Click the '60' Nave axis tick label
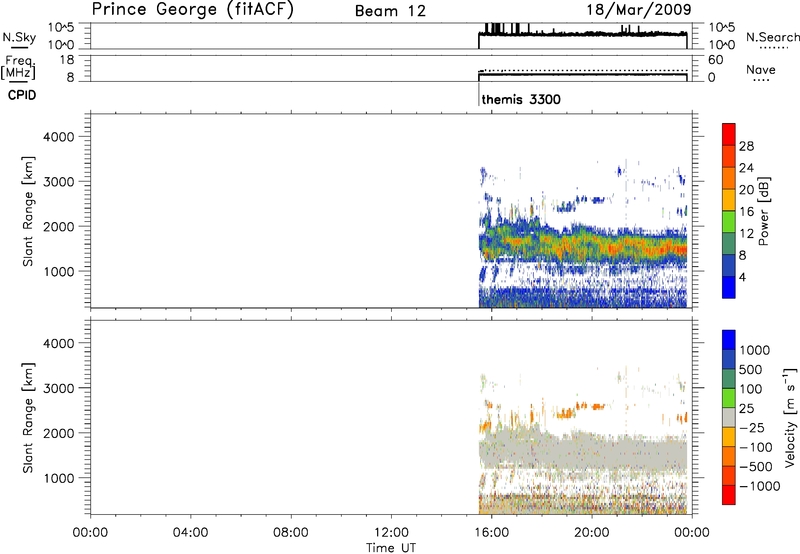The height and width of the screenshot is (554, 800). tap(715, 60)
